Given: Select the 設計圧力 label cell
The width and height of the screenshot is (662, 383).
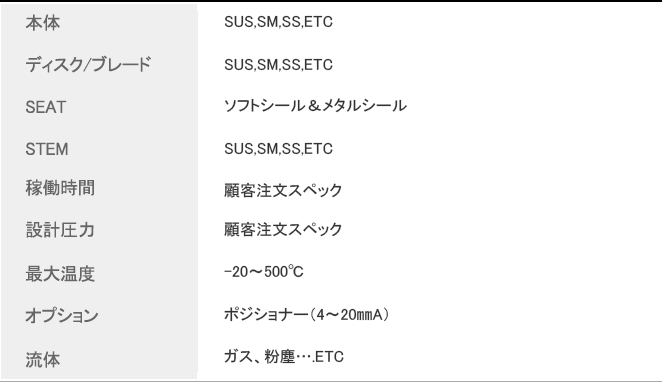Looking at the screenshot, I should pyautogui.click(x=60, y=230).
